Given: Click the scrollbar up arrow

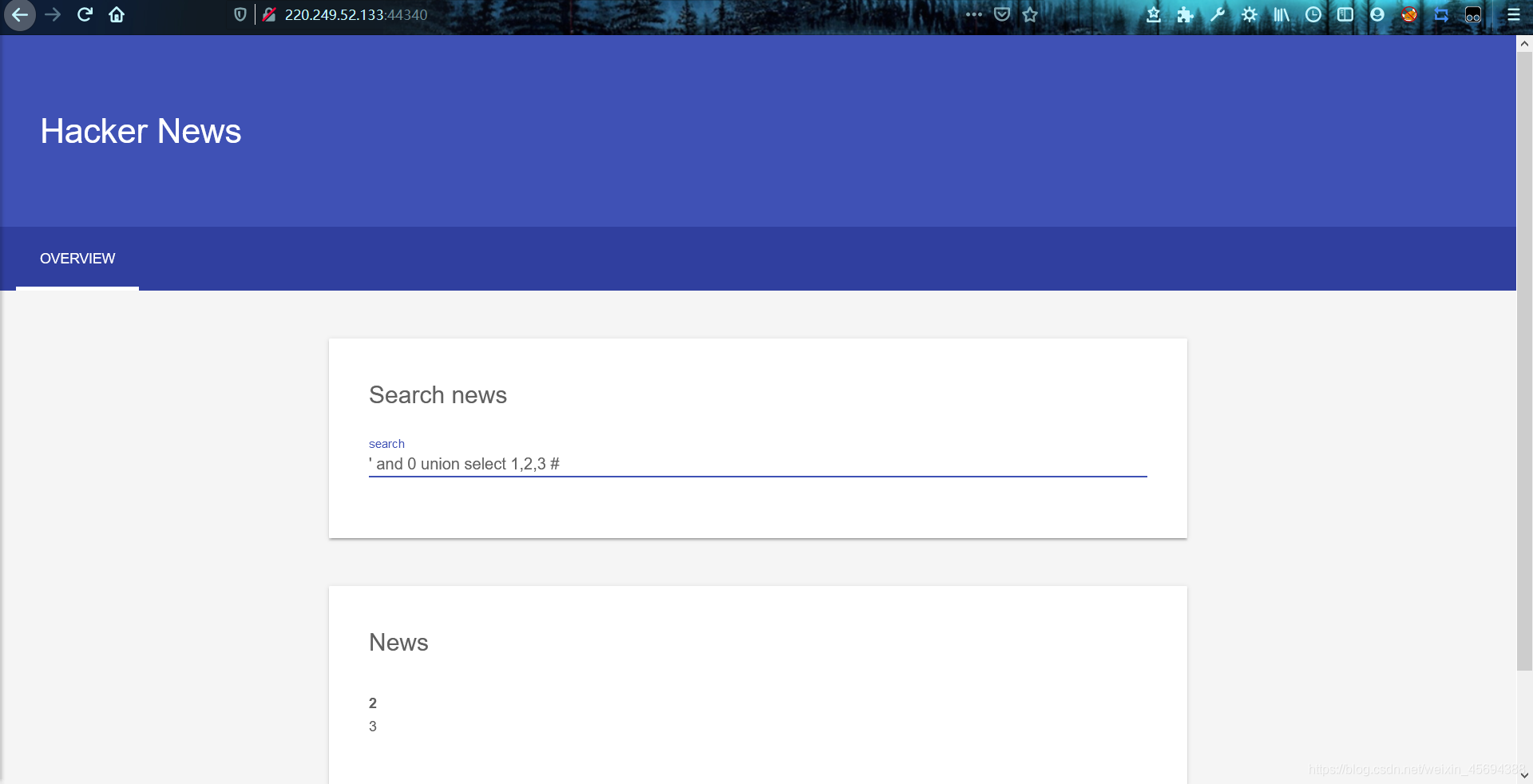Looking at the screenshot, I should 1524,44.
